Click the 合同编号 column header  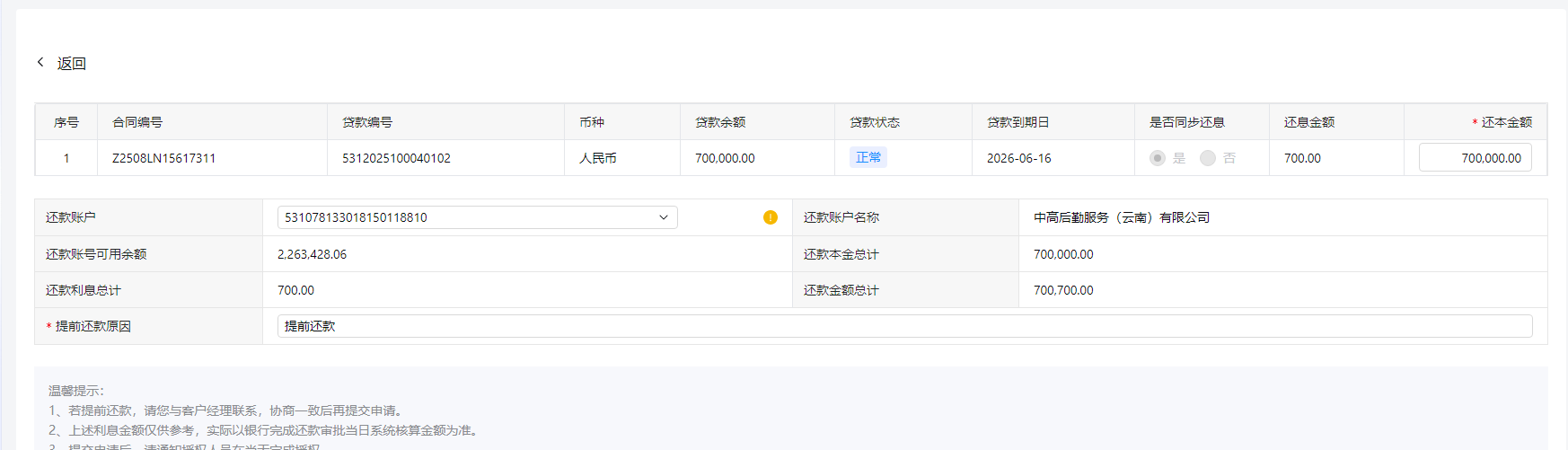click(137, 122)
